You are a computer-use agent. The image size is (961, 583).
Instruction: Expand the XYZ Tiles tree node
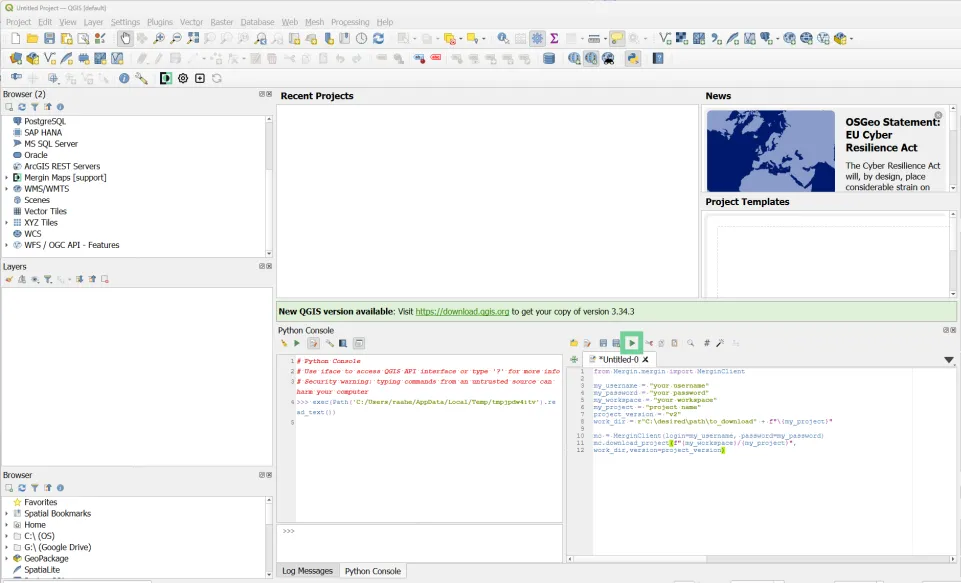coord(7,223)
